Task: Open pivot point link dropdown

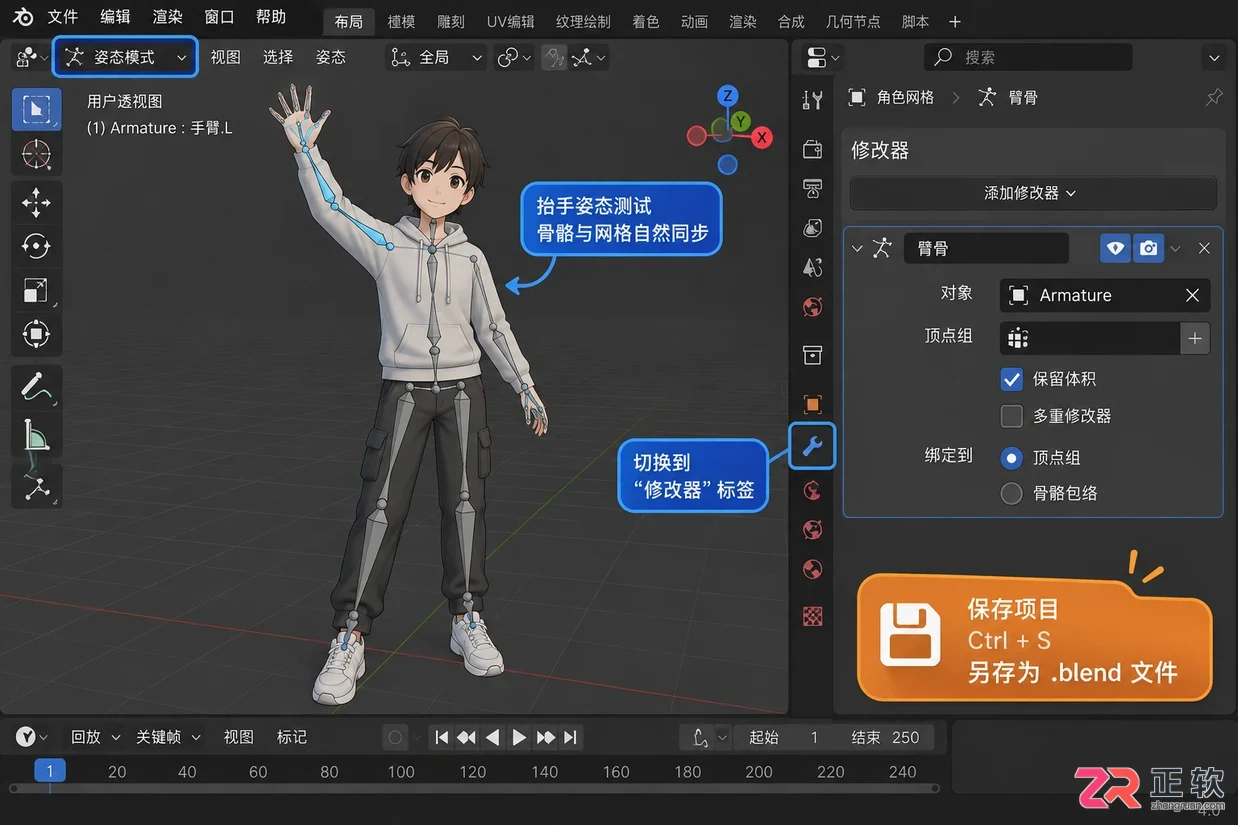Action: pos(515,58)
